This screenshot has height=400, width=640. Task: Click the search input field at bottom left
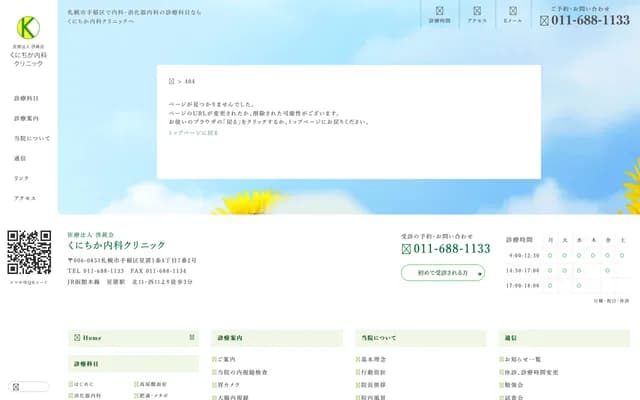click(x=32, y=387)
